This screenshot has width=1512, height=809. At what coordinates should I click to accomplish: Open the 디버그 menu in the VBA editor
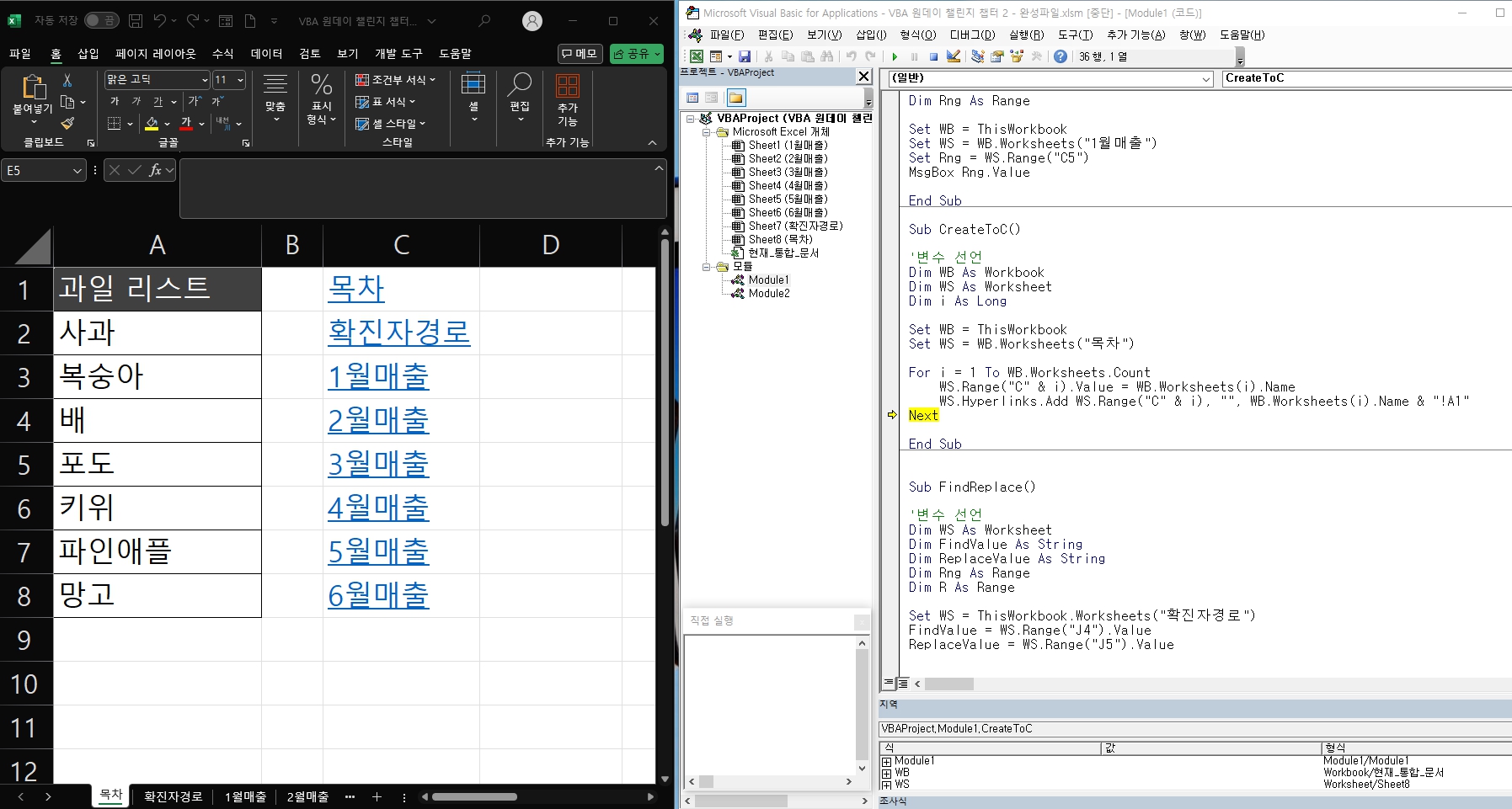[x=970, y=35]
